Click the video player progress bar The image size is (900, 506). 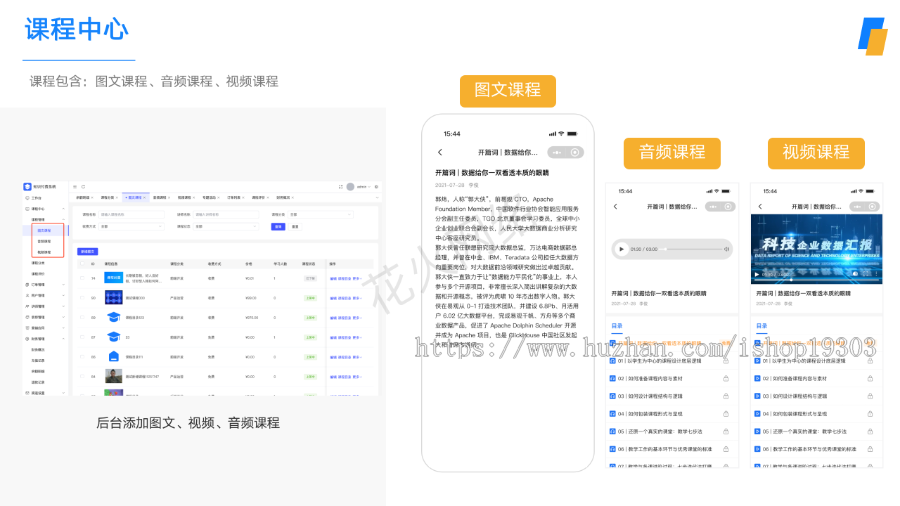816,281
